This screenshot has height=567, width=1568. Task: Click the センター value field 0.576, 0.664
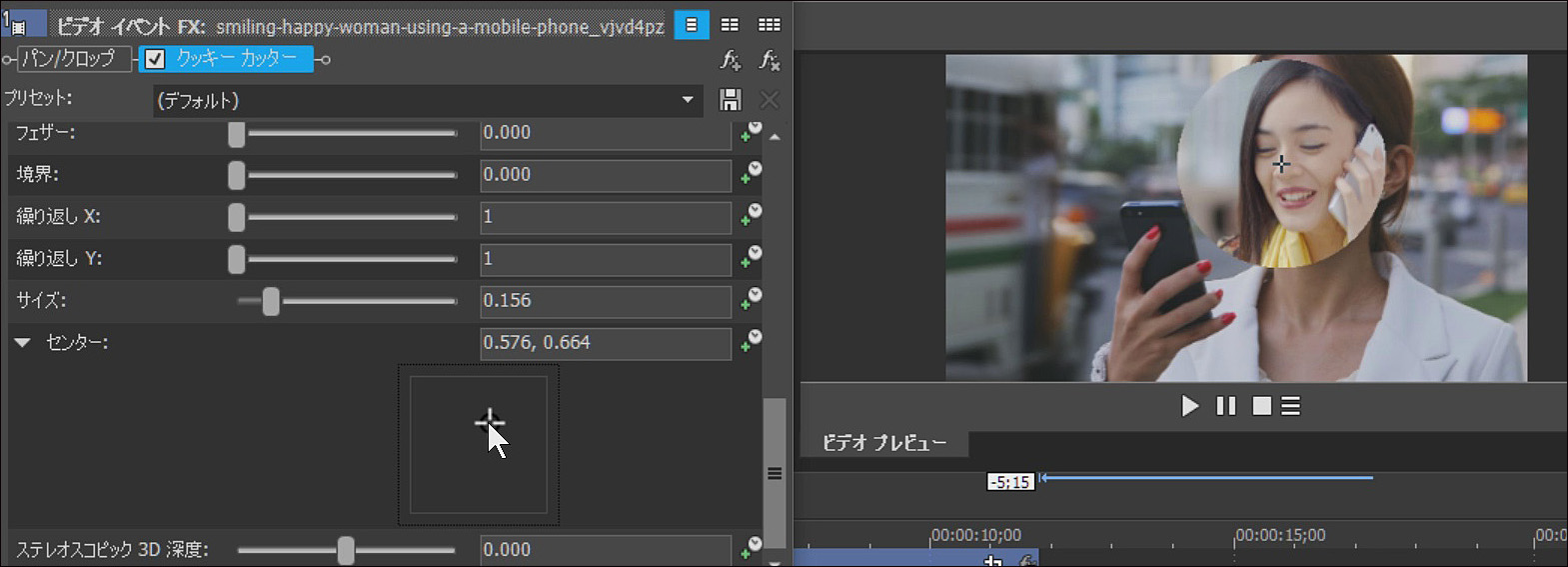pyautogui.click(x=606, y=343)
